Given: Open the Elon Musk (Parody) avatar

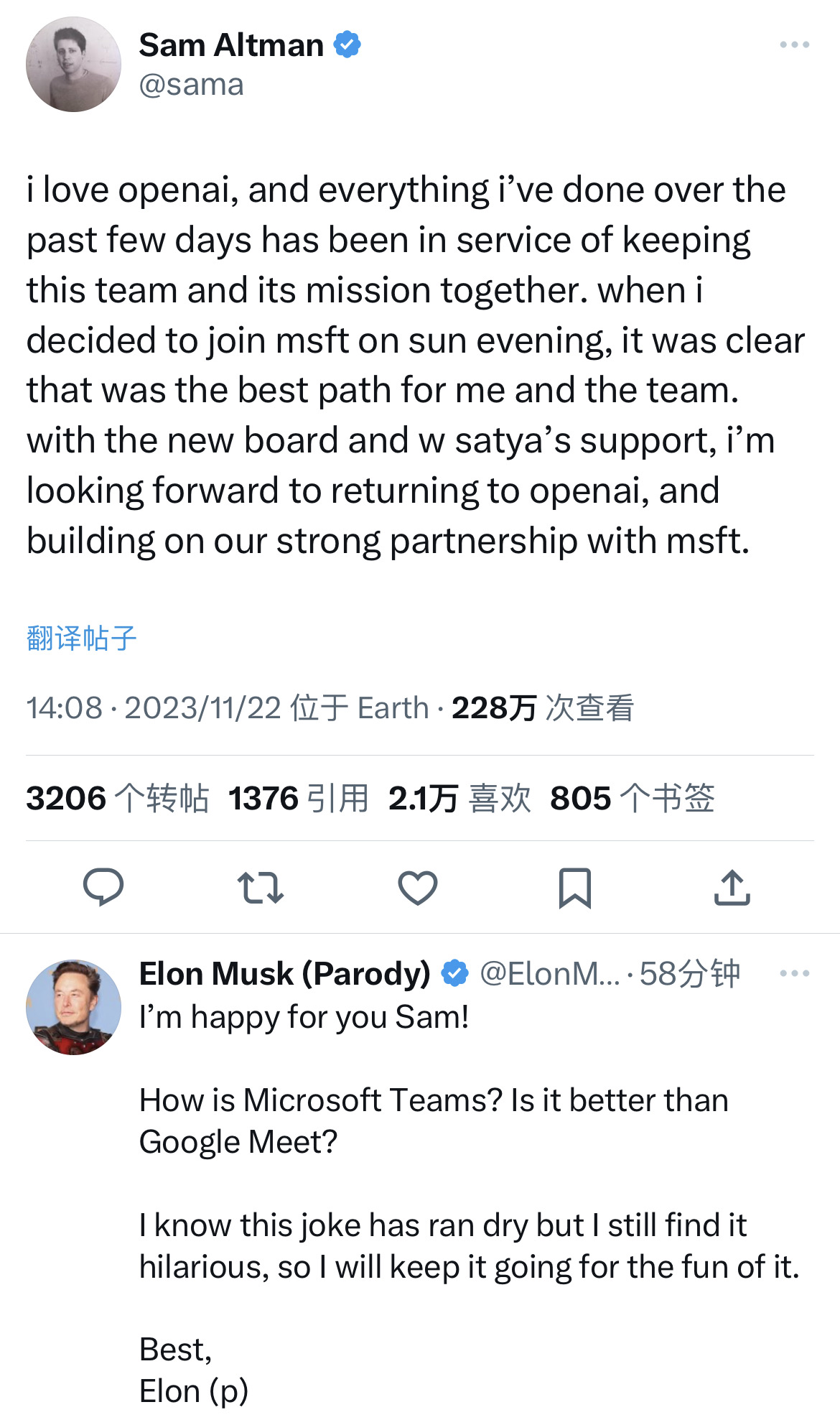Looking at the screenshot, I should coord(73,1007).
